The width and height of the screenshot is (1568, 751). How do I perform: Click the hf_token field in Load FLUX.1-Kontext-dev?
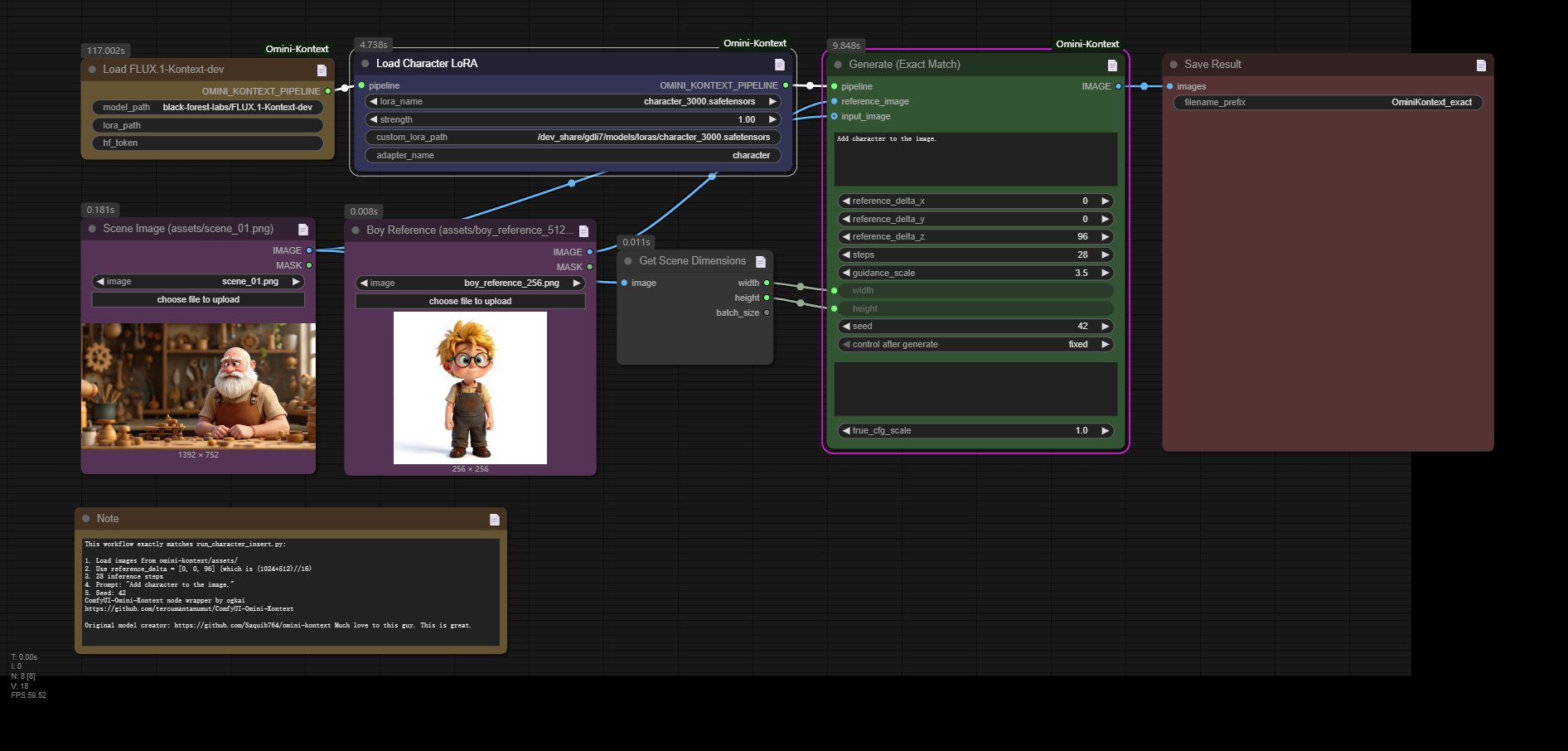[x=206, y=143]
